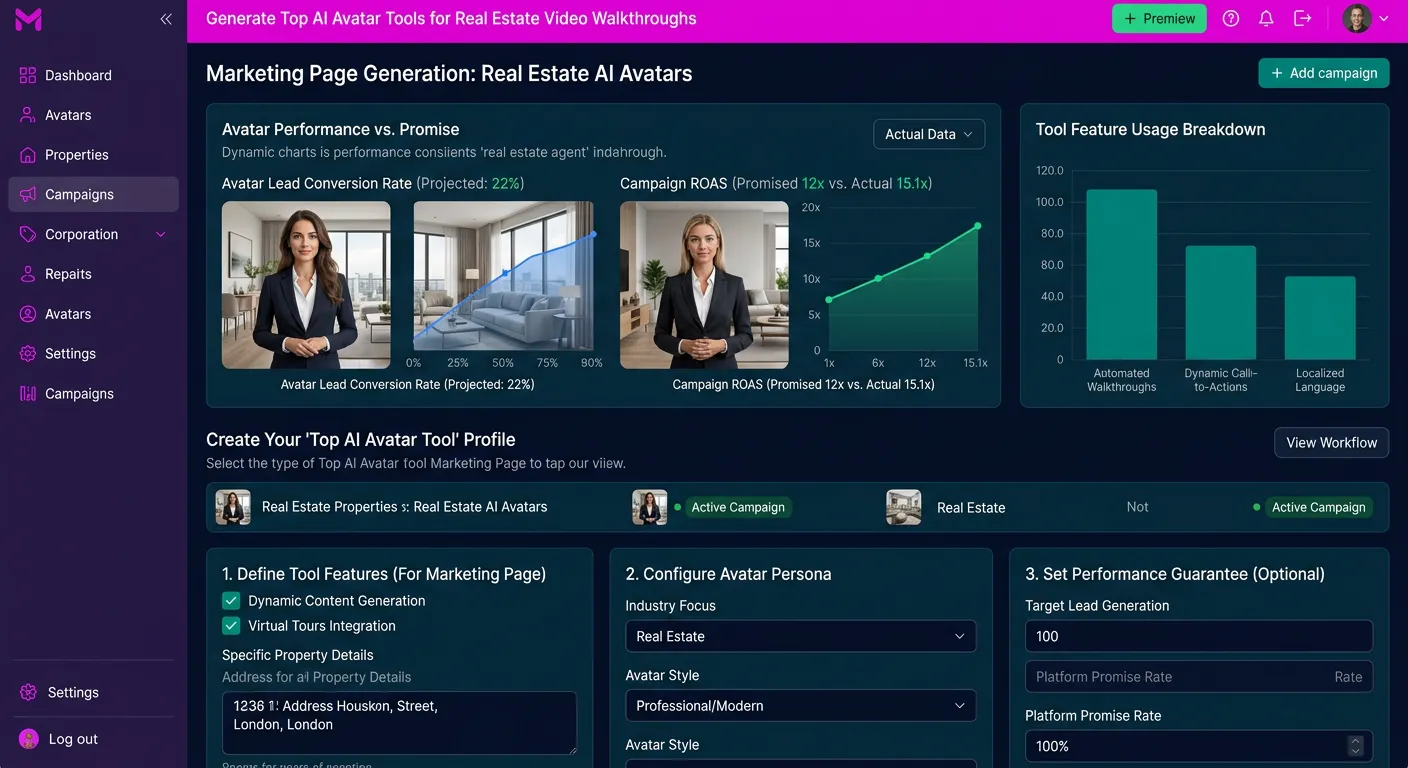Click the View Workflow button

pyautogui.click(x=1331, y=442)
